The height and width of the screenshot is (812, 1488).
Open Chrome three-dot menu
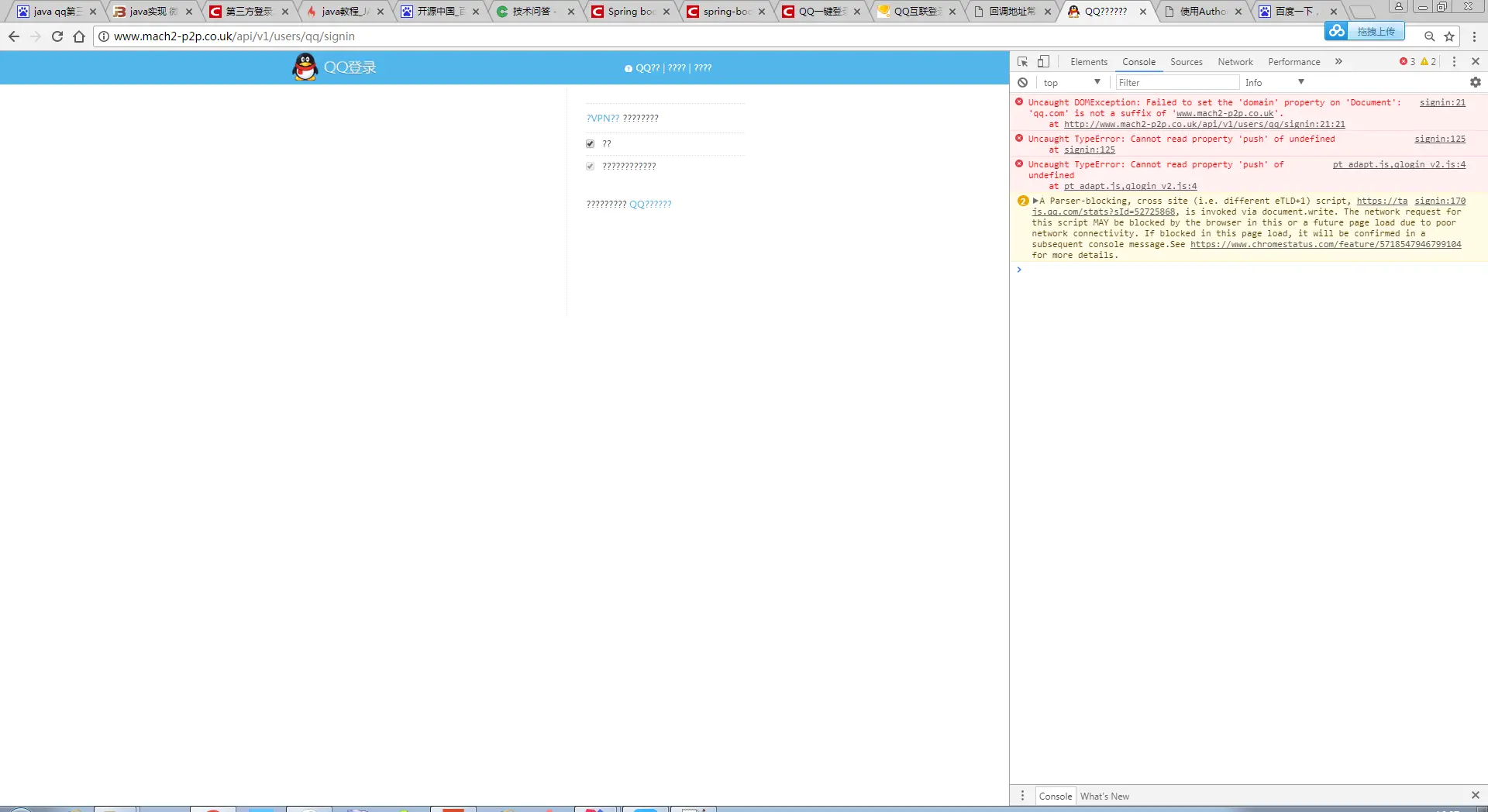point(1474,36)
